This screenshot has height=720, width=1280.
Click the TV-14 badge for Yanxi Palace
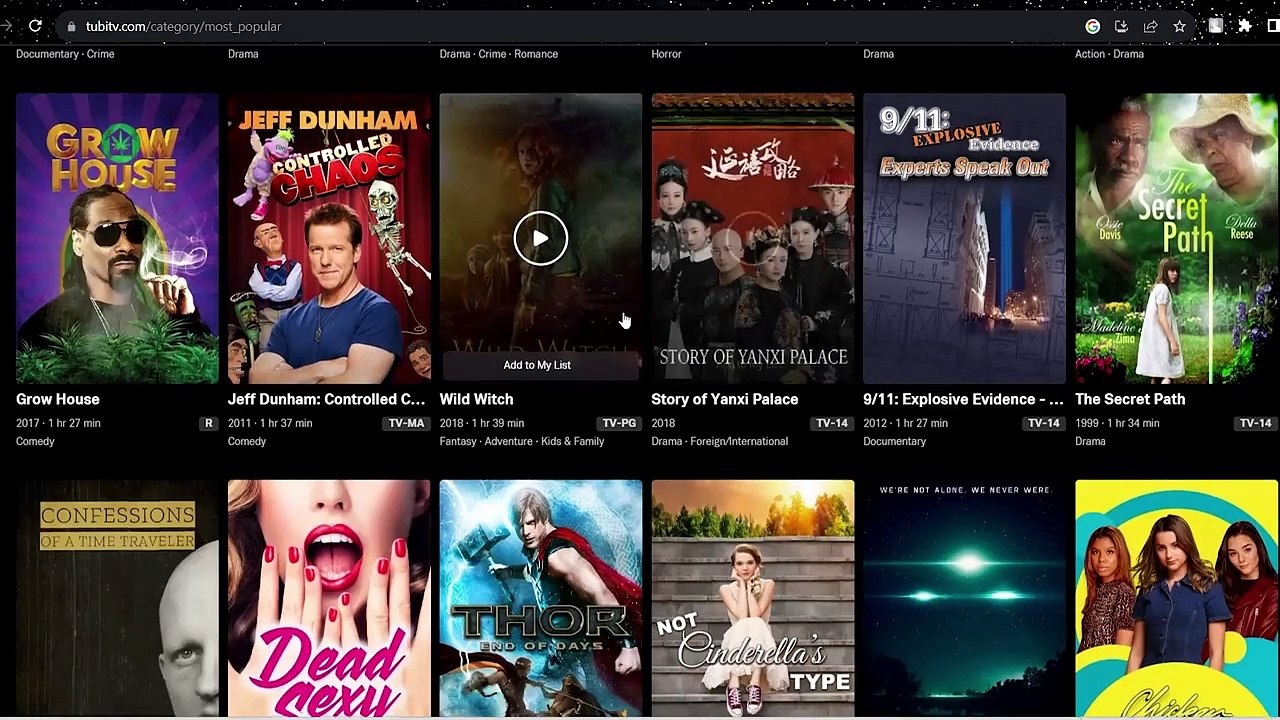832,423
